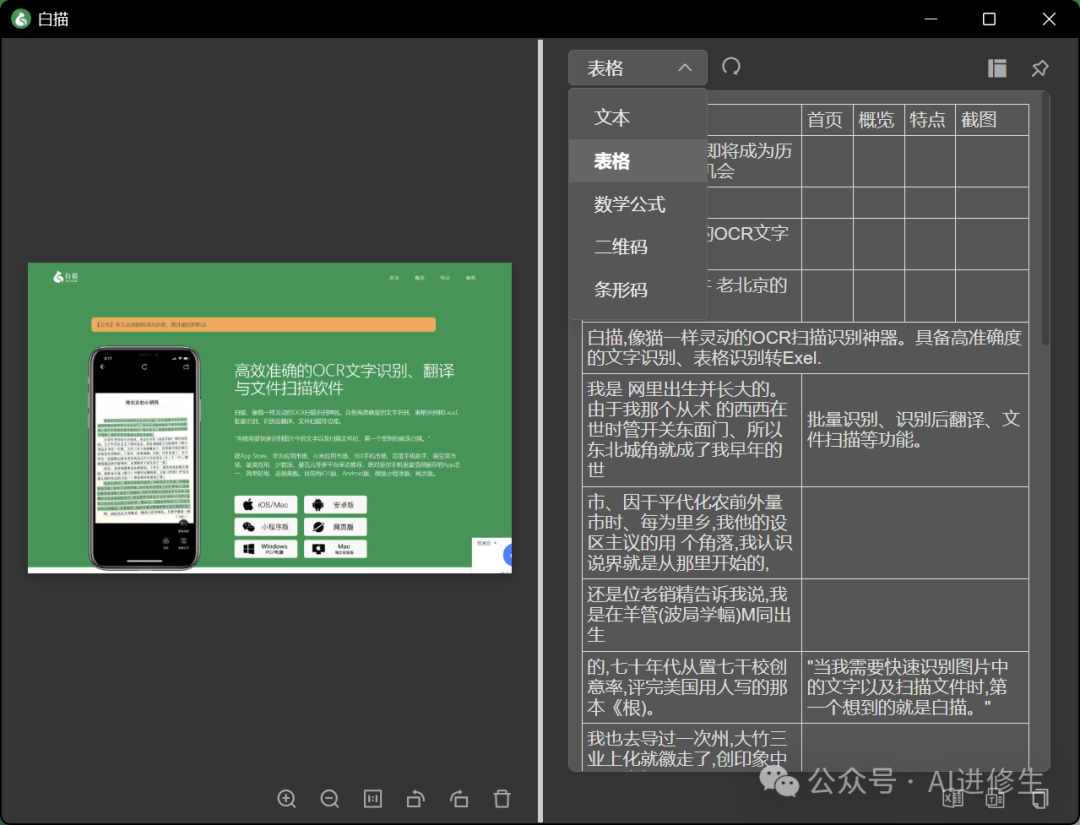1080x825 pixels.
Task: Minimize the 白描 window
Action: click(931, 19)
